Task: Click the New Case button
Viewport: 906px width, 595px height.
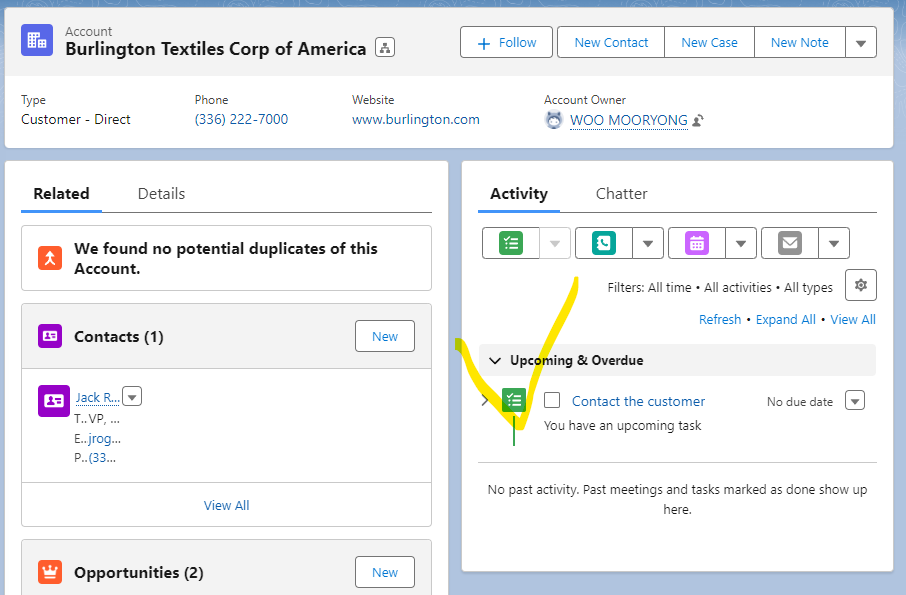Action: point(710,43)
